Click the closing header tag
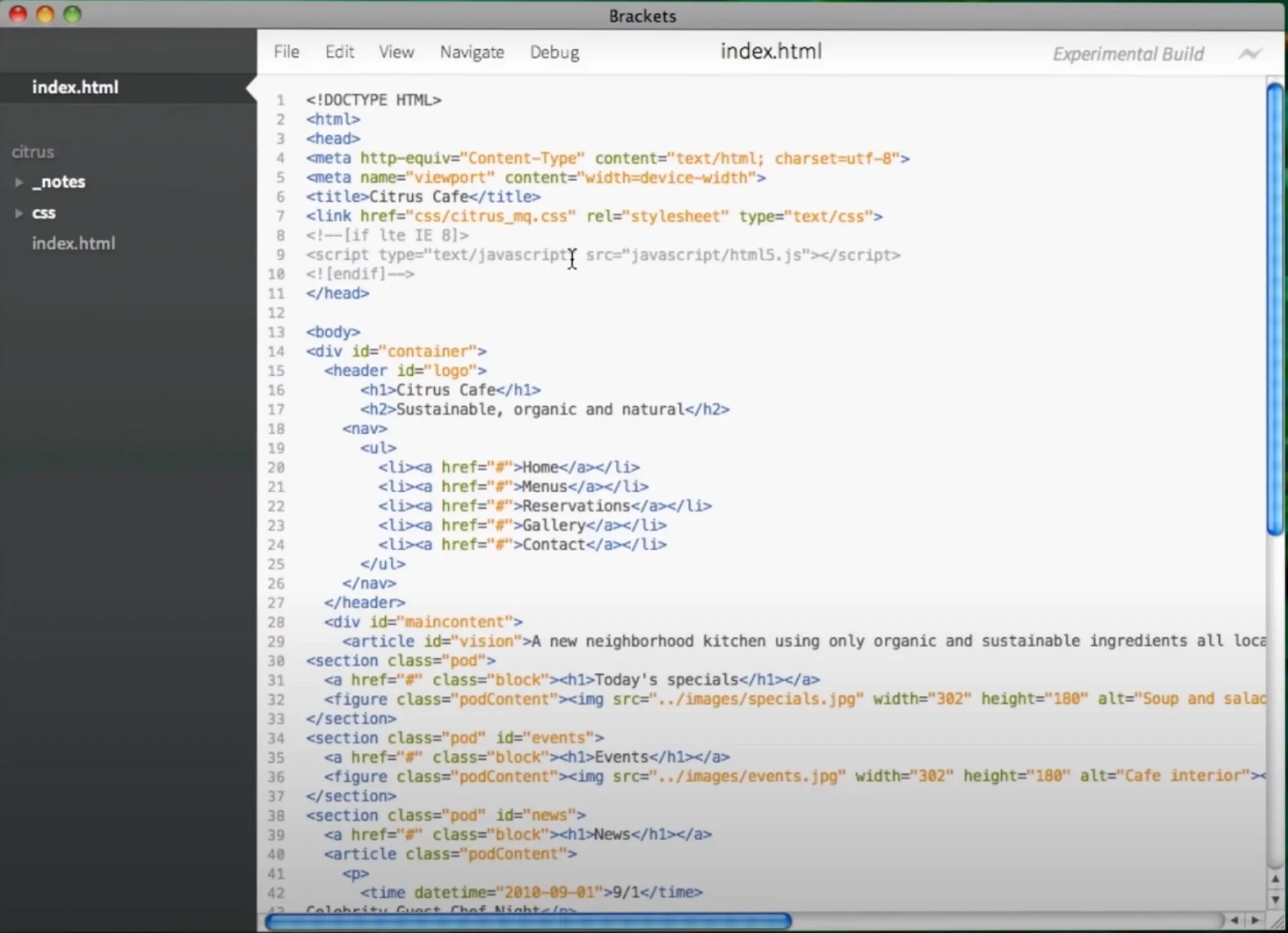This screenshot has height=933, width=1288. [x=365, y=603]
